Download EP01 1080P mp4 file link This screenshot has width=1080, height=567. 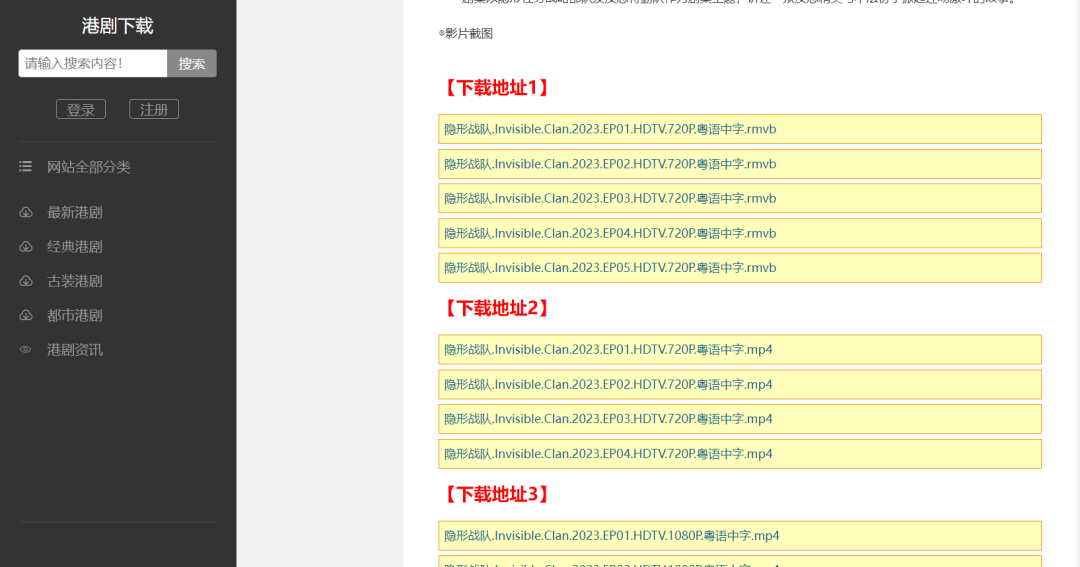pos(612,535)
